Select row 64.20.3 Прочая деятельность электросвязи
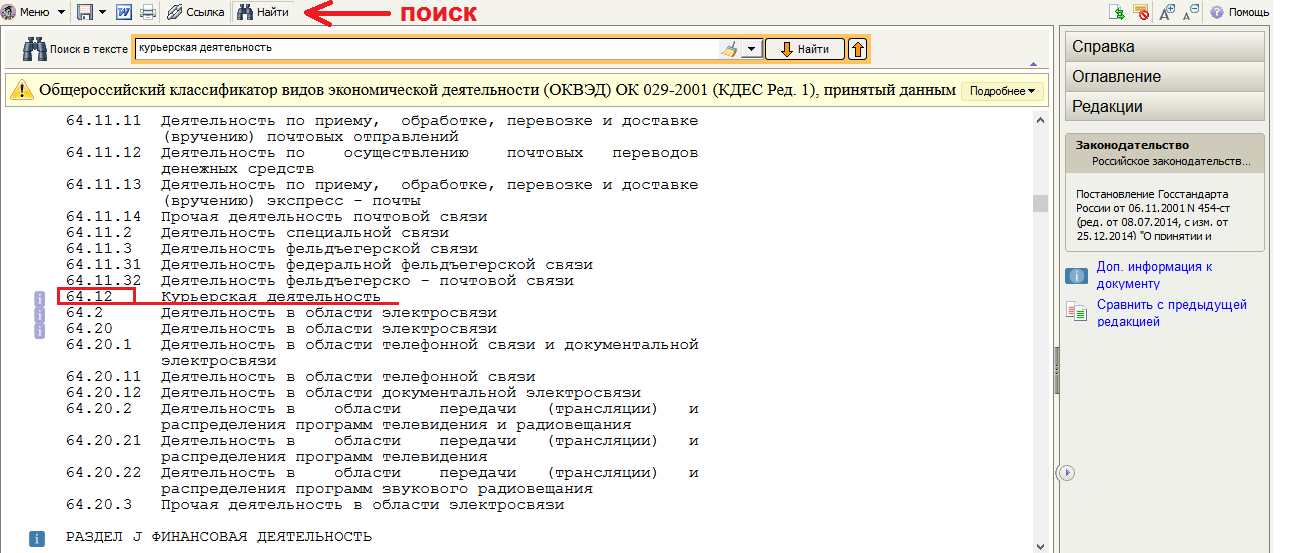This screenshot has width=1295, height=553. click(x=315, y=505)
